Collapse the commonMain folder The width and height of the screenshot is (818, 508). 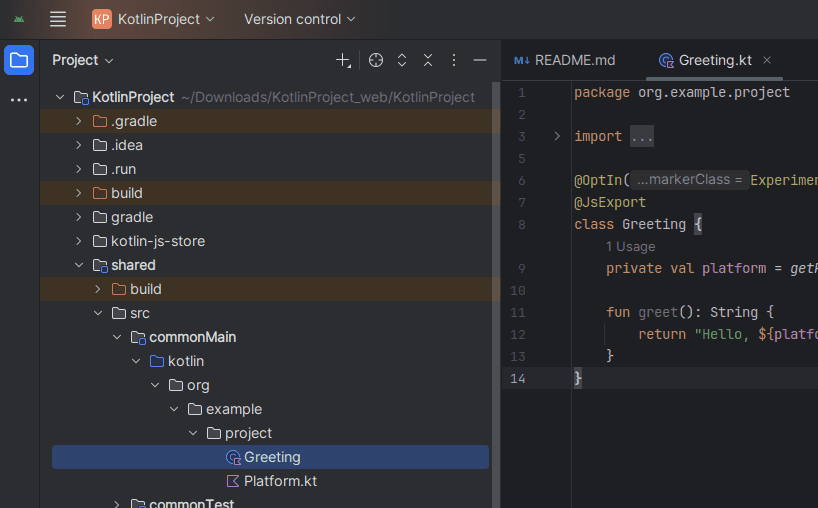click(x=116, y=337)
